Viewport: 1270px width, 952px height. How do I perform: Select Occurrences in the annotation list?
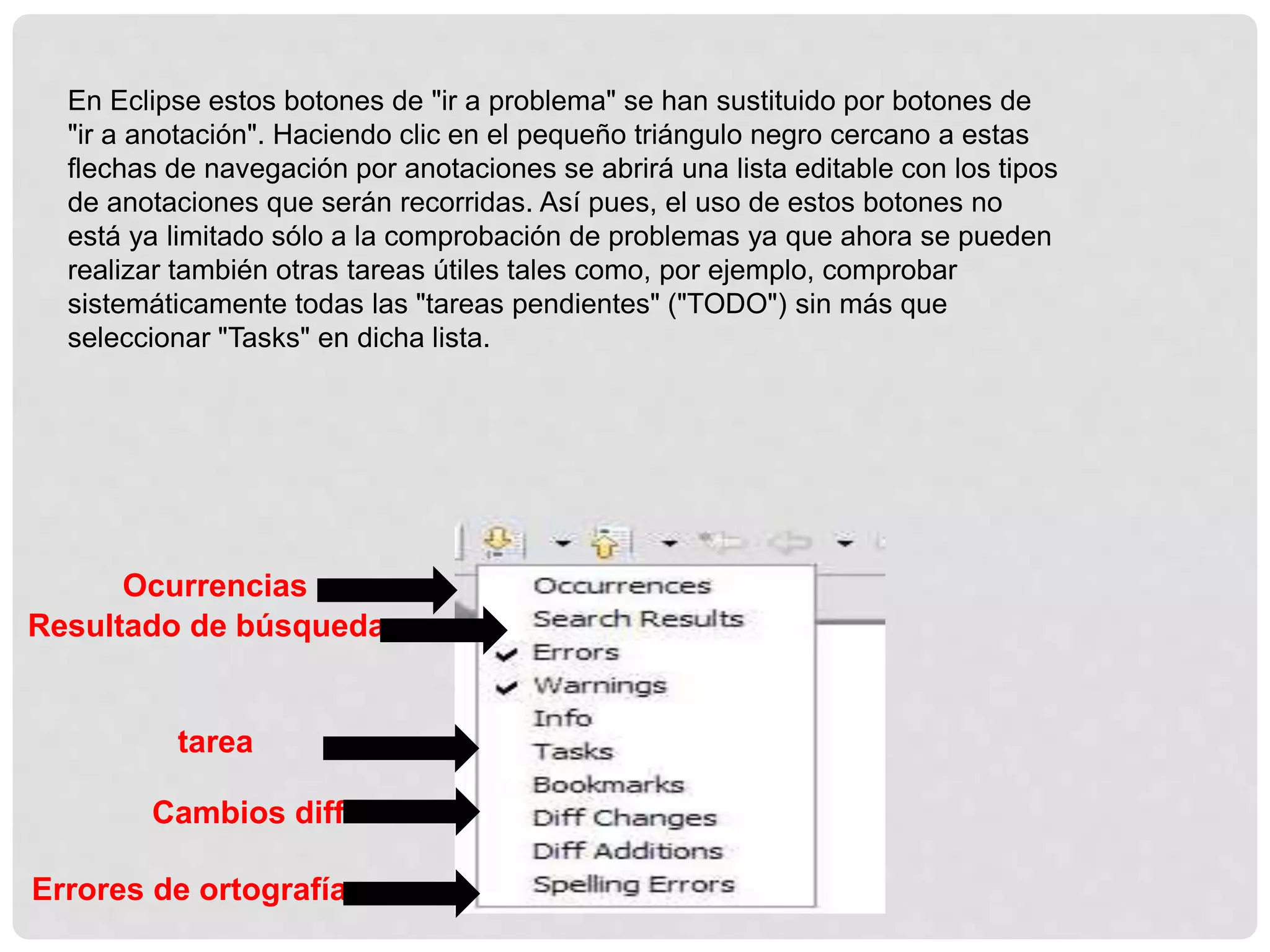coord(645,586)
